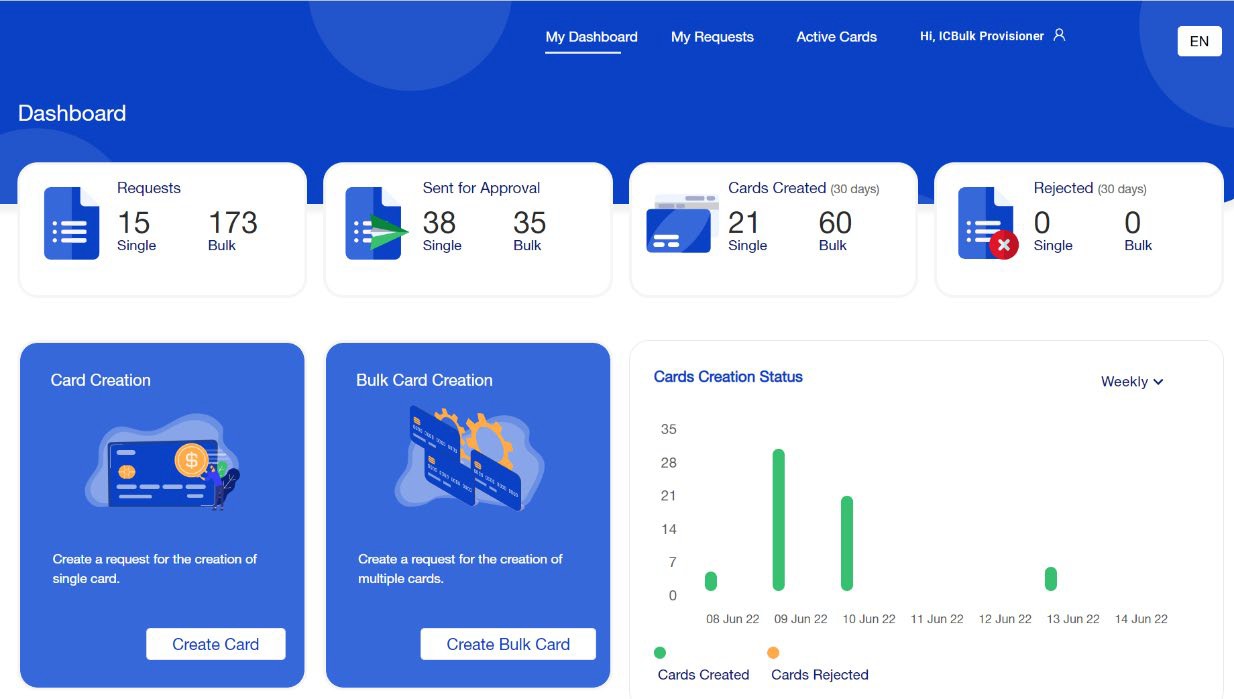Click the Rejected document icon with red cross
Image resolution: width=1234 pixels, height=699 pixels.
(x=986, y=224)
